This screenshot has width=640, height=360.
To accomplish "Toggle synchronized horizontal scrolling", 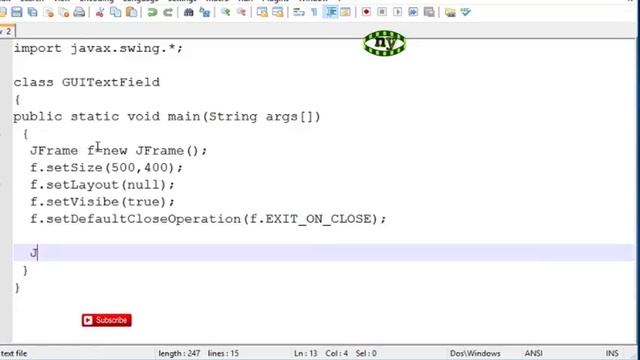I will coord(278,12).
